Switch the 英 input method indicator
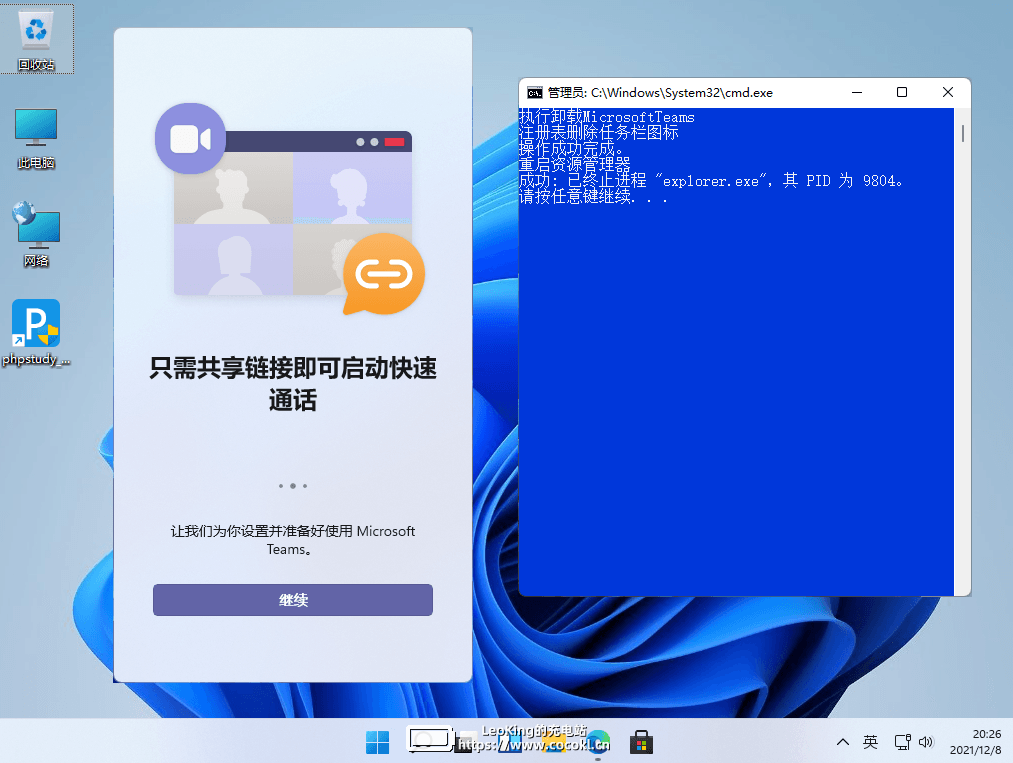The image size is (1013, 763). pyautogui.click(x=870, y=742)
